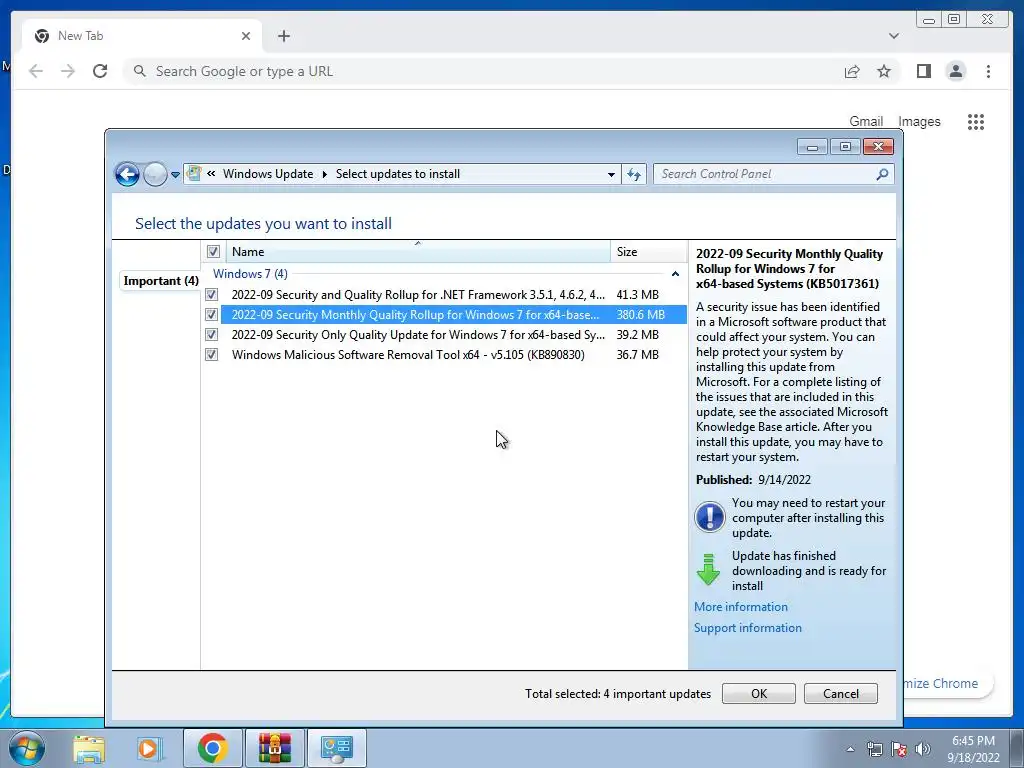
Task: Click Chrome share this page icon
Action: (x=852, y=71)
